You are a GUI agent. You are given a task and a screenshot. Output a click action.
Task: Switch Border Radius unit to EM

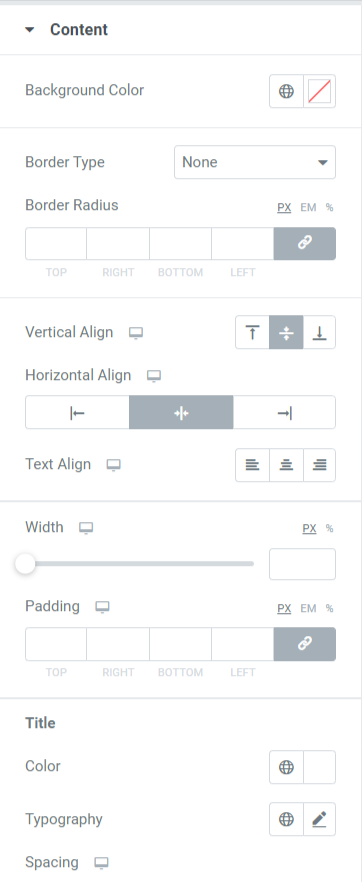pyautogui.click(x=308, y=208)
